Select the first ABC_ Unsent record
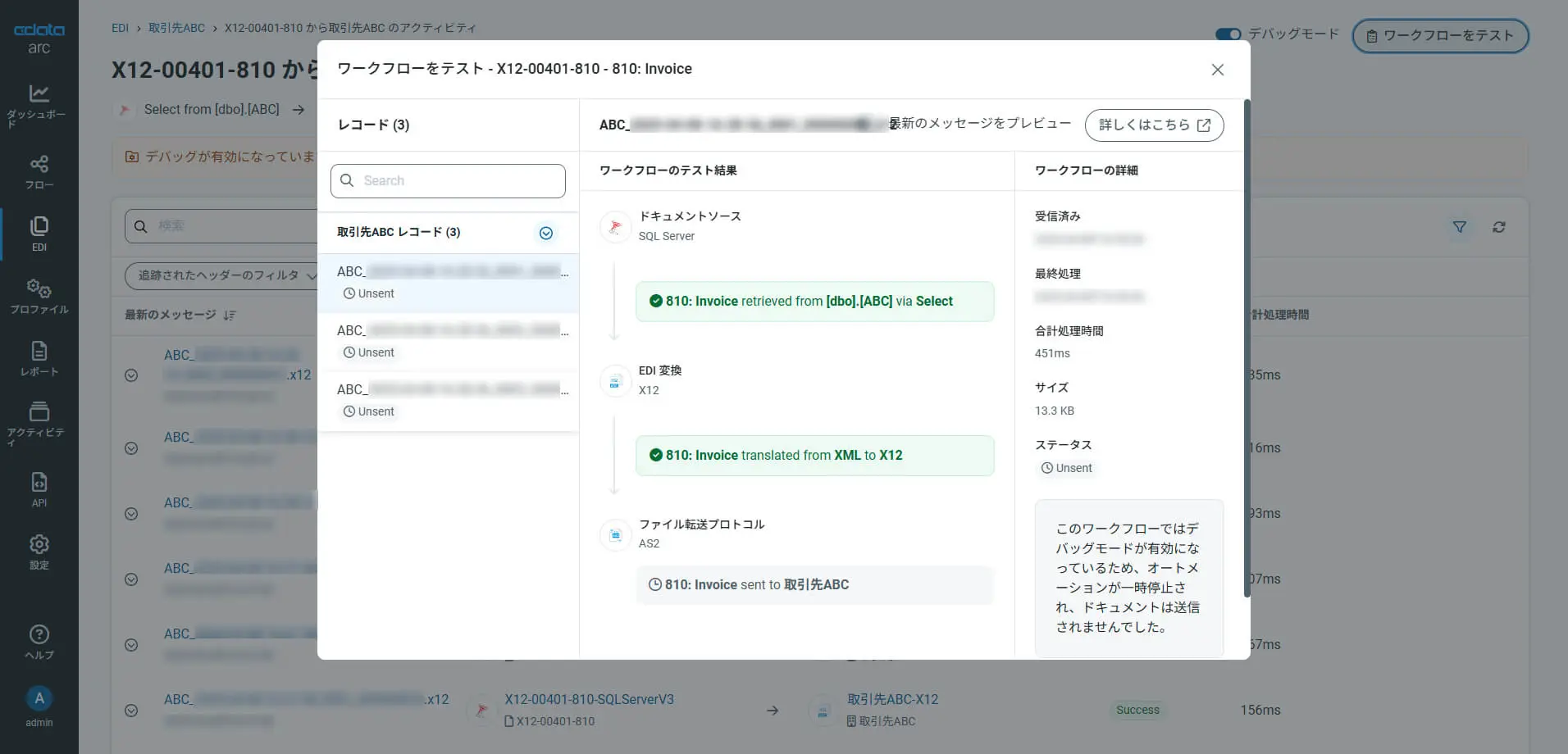 click(x=448, y=283)
